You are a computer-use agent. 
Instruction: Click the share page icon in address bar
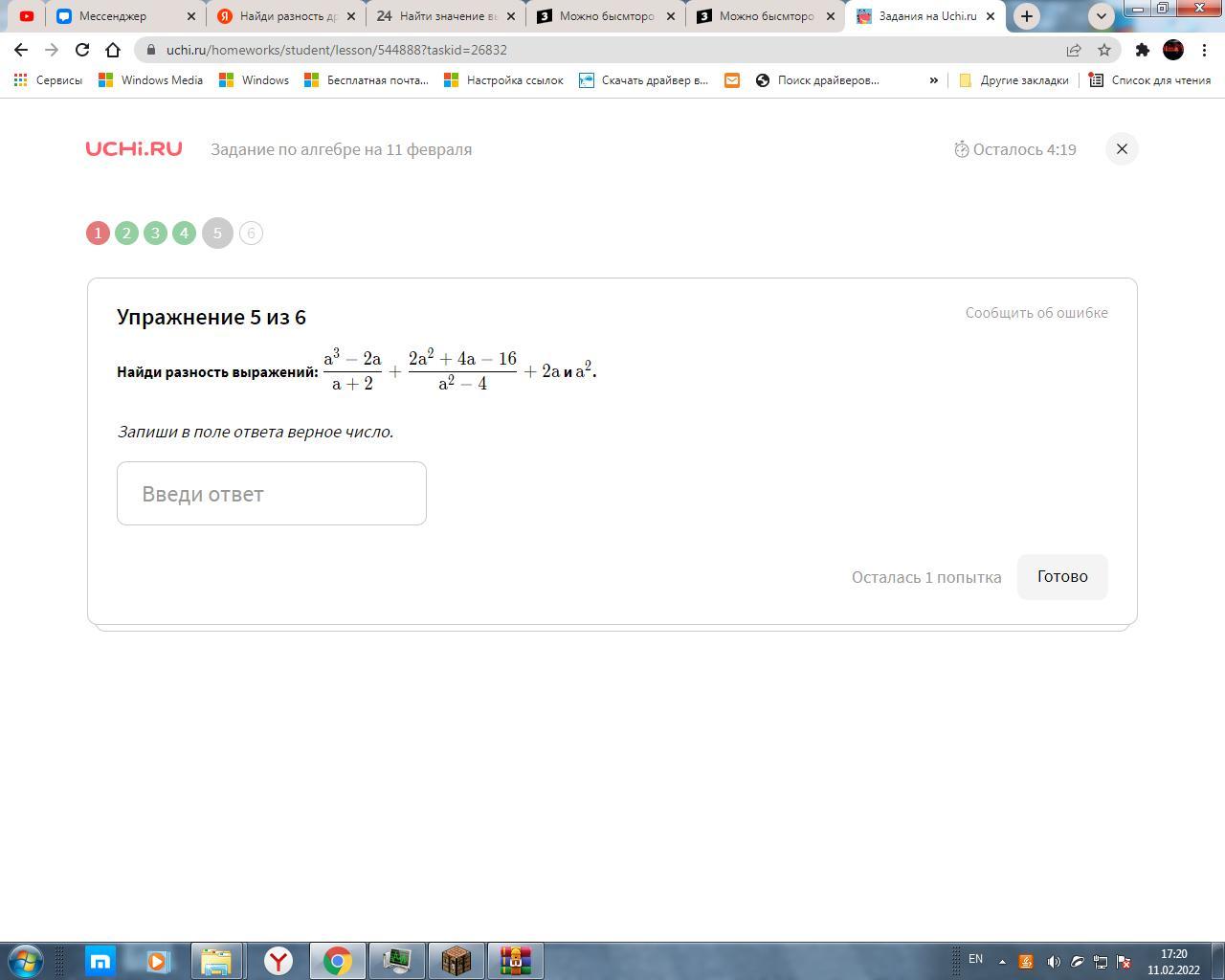1074,50
